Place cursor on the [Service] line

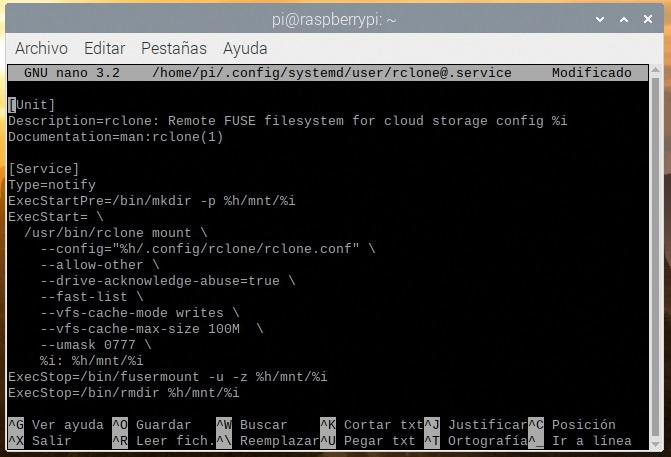tap(44, 169)
